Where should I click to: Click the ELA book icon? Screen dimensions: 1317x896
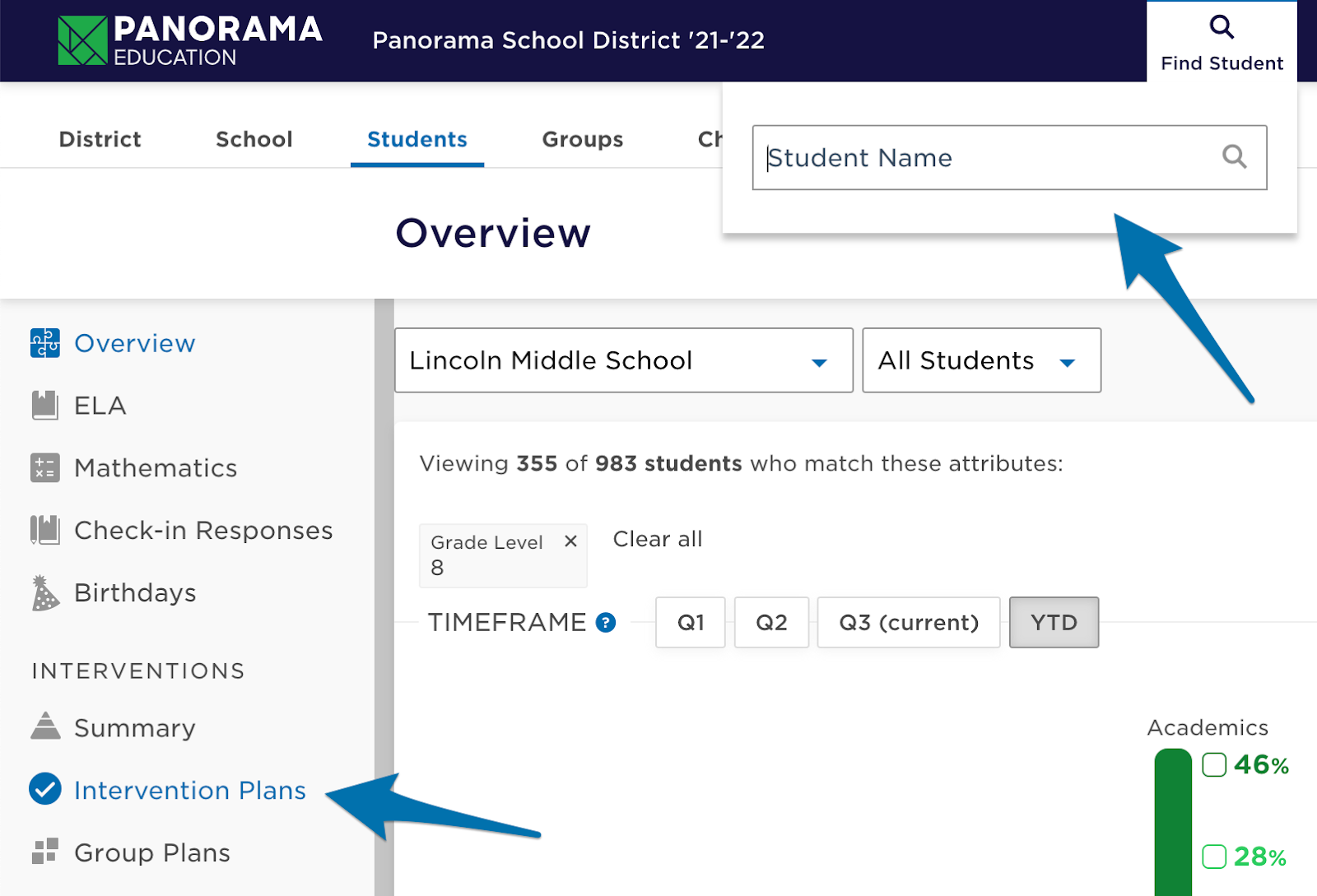tap(45, 406)
